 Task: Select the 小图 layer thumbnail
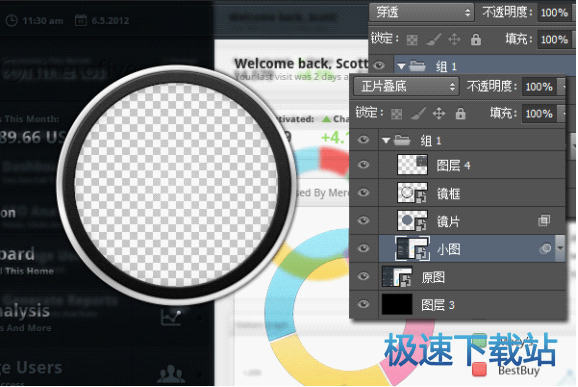point(412,248)
